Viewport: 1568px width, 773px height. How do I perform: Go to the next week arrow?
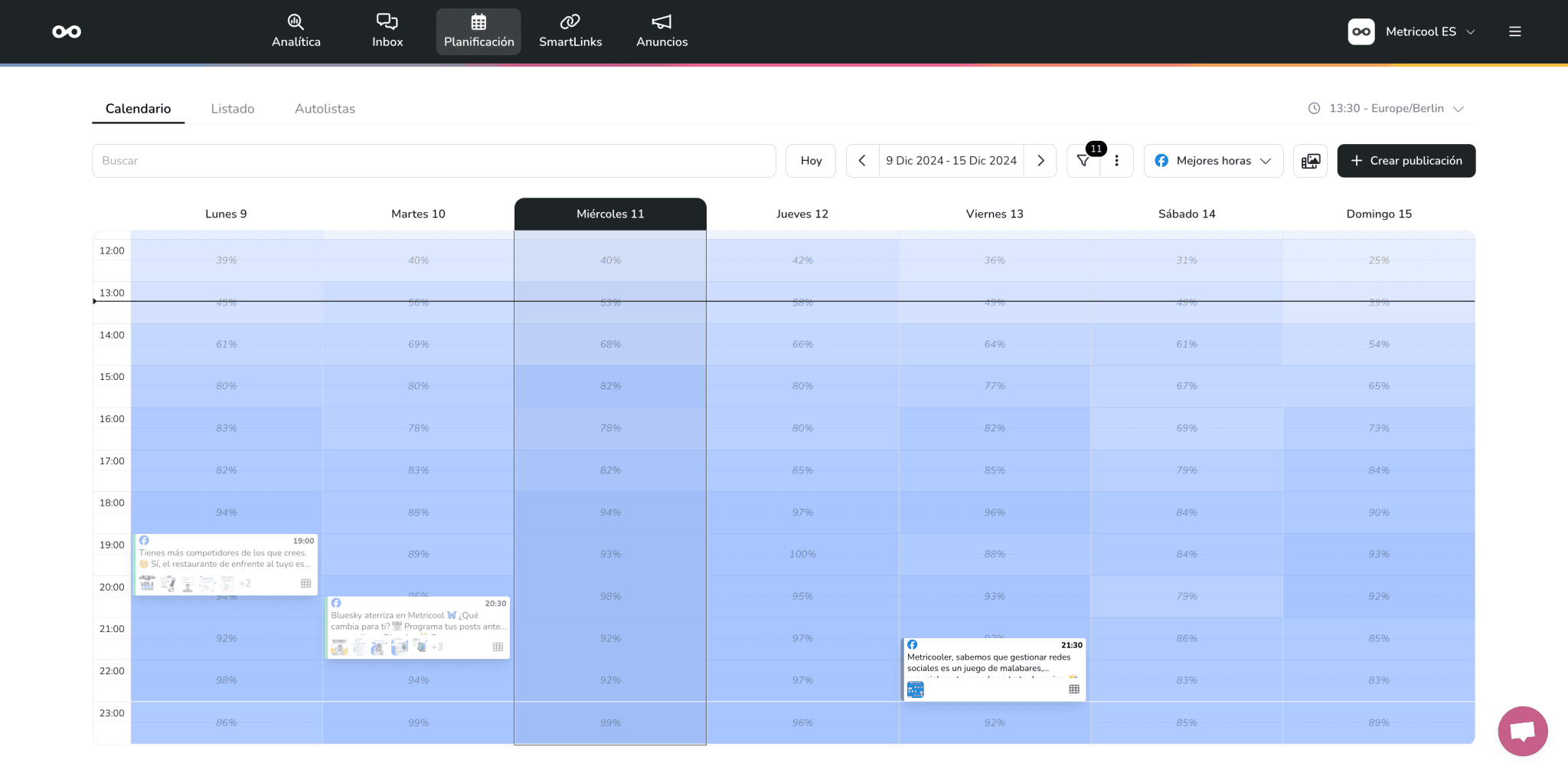tap(1040, 161)
